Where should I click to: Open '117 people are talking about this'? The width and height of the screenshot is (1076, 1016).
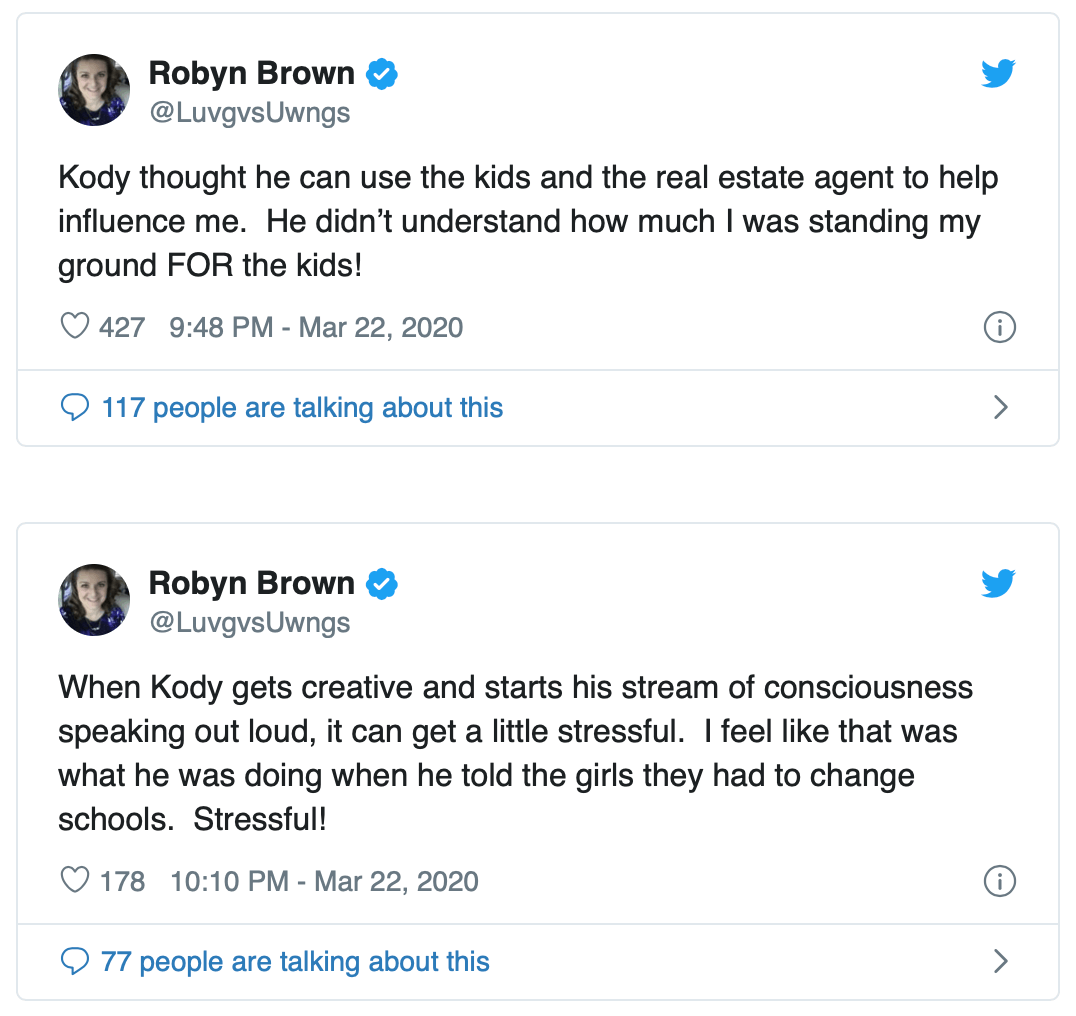pyautogui.click(x=302, y=408)
